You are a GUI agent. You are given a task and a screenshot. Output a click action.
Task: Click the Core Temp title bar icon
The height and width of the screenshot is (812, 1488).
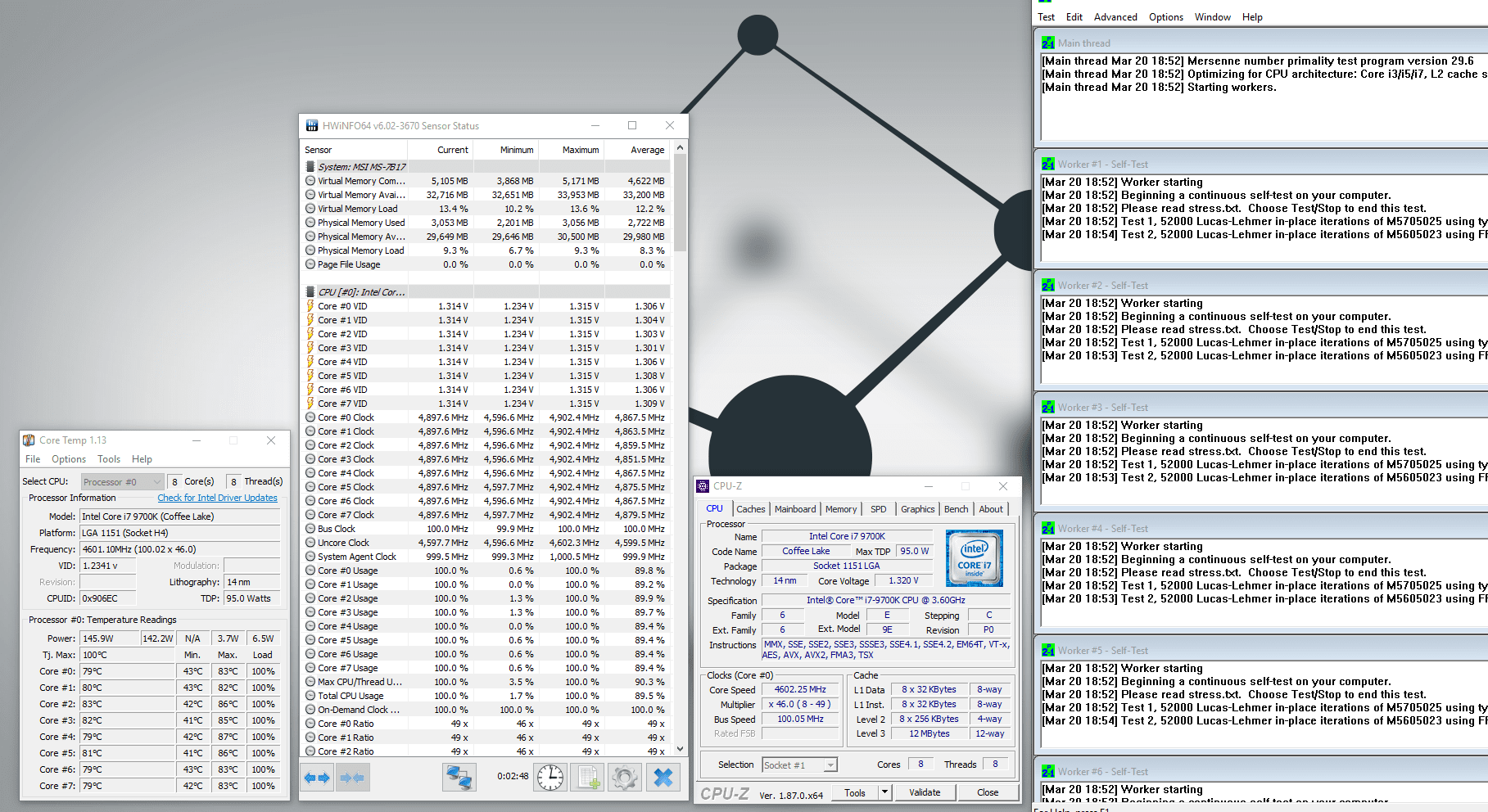coord(29,440)
